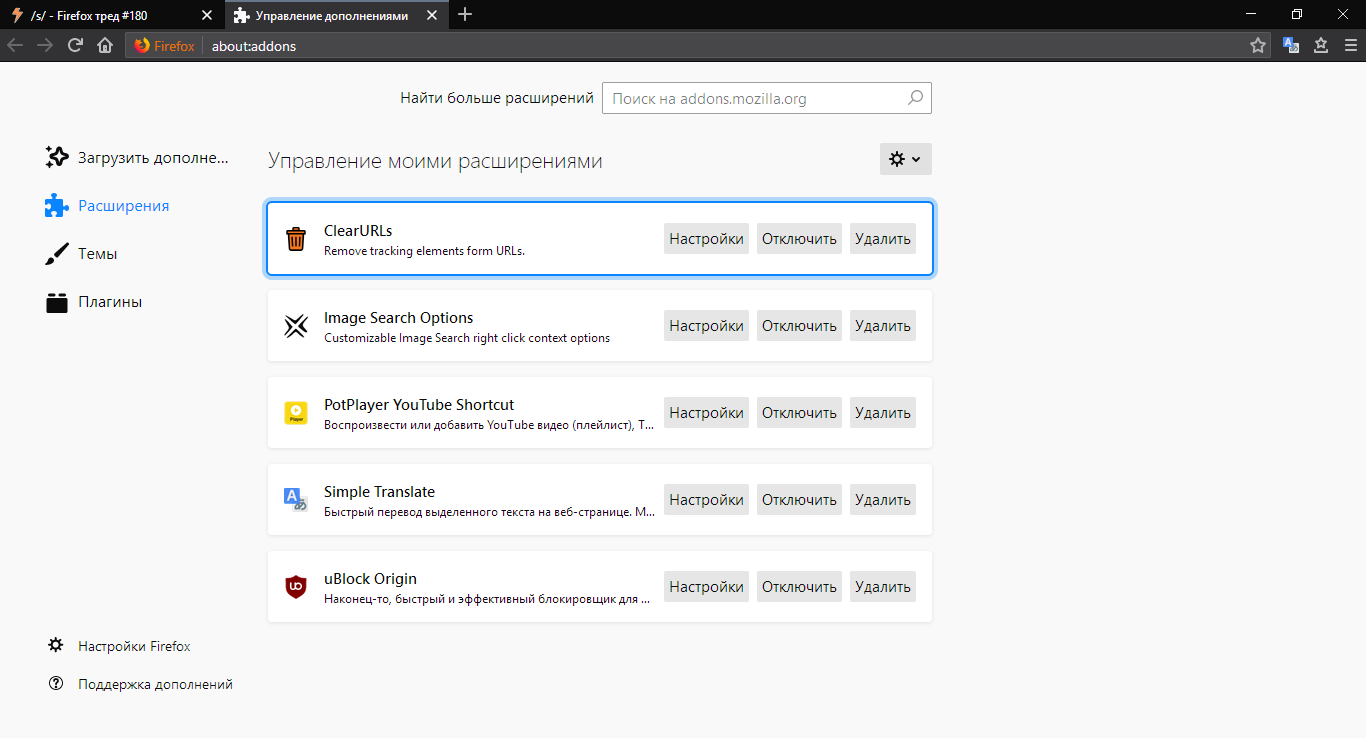Click the back navigation arrow
This screenshot has width=1366, height=738.
(x=15, y=45)
